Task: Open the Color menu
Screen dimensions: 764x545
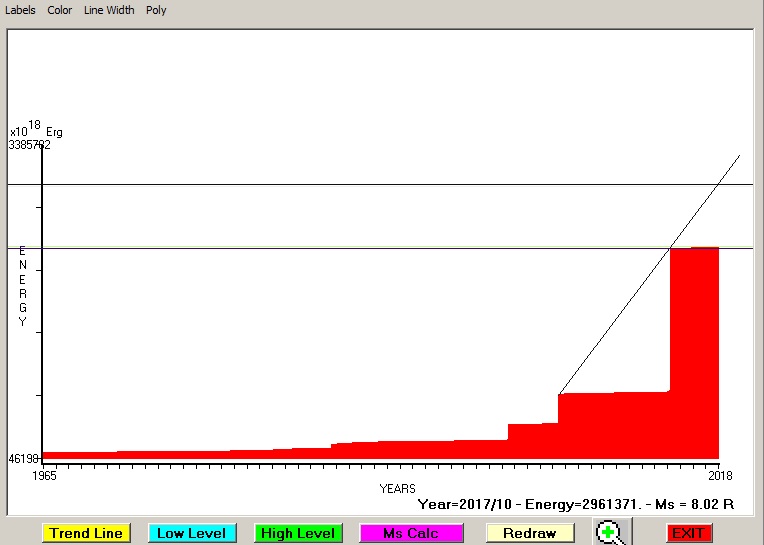Action: pos(60,10)
